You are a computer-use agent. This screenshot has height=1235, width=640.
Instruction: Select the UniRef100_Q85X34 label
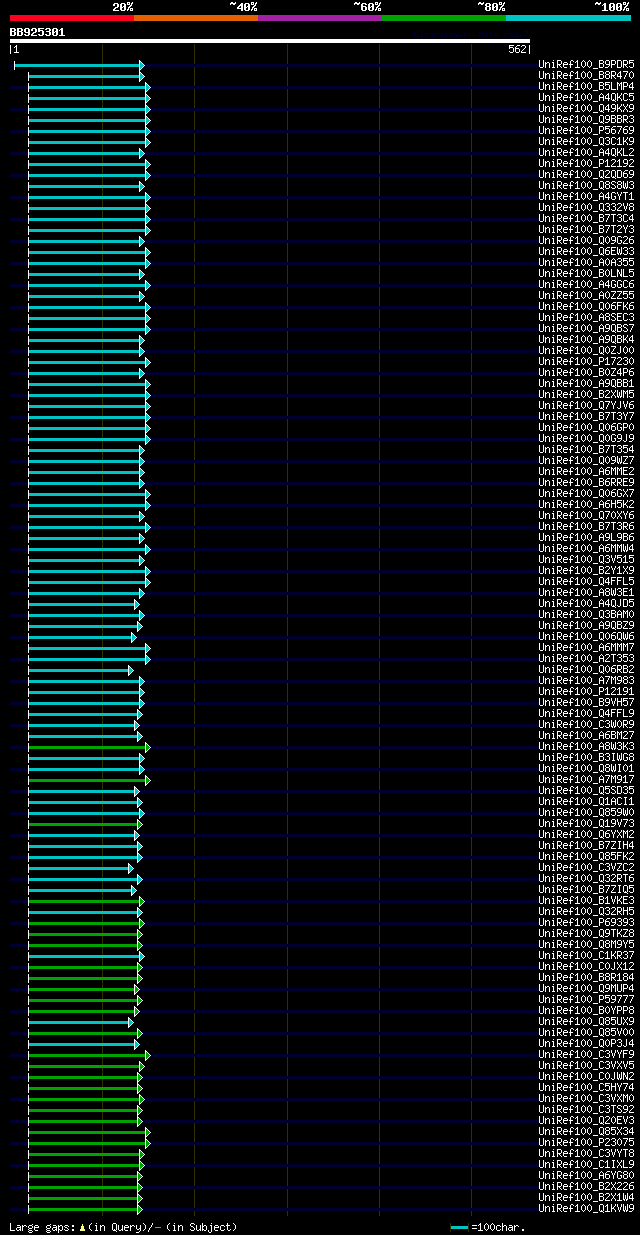[x=586, y=1131]
